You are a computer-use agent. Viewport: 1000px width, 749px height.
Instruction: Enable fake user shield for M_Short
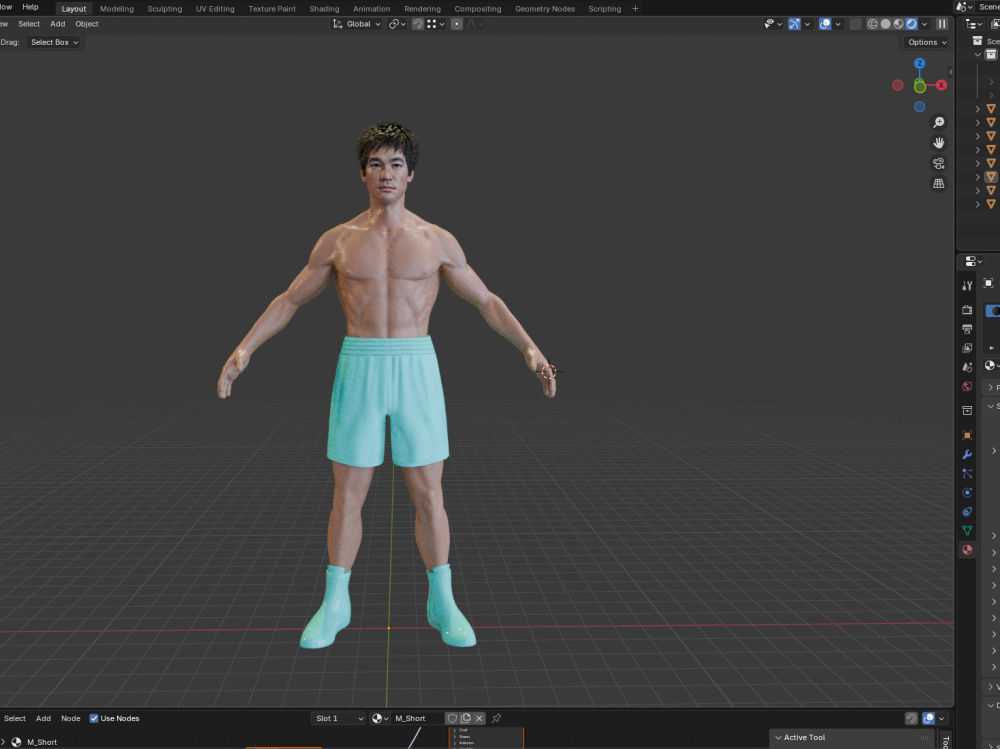click(x=452, y=718)
